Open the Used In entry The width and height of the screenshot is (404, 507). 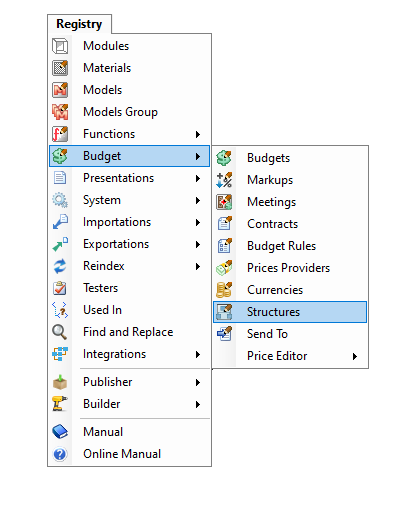click(x=129, y=310)
